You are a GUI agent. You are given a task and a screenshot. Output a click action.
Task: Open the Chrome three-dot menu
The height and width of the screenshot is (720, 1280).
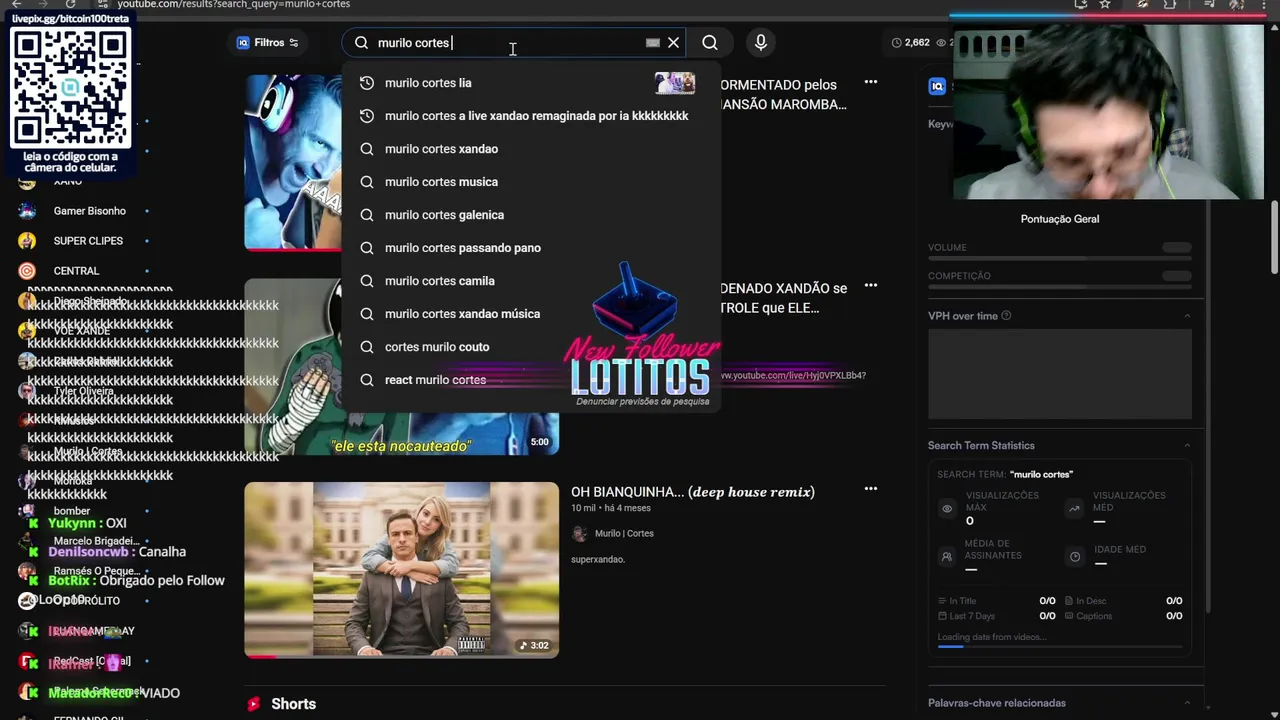click(1264, 4)
